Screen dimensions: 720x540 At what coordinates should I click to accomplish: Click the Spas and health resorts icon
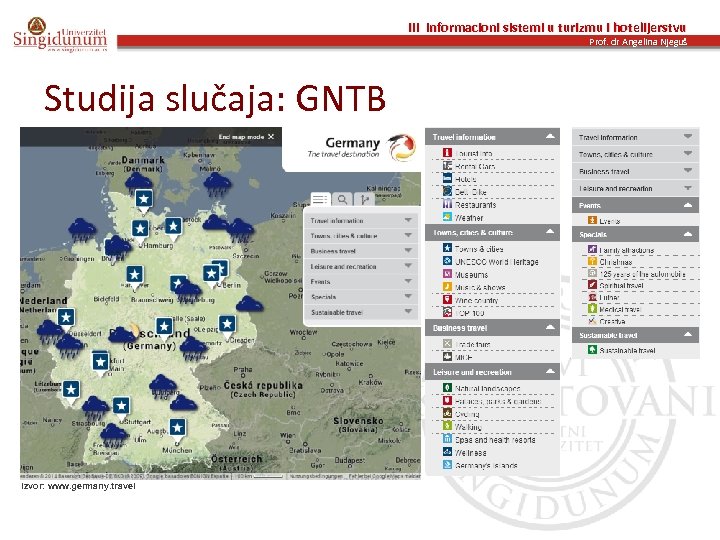(447, 439)
